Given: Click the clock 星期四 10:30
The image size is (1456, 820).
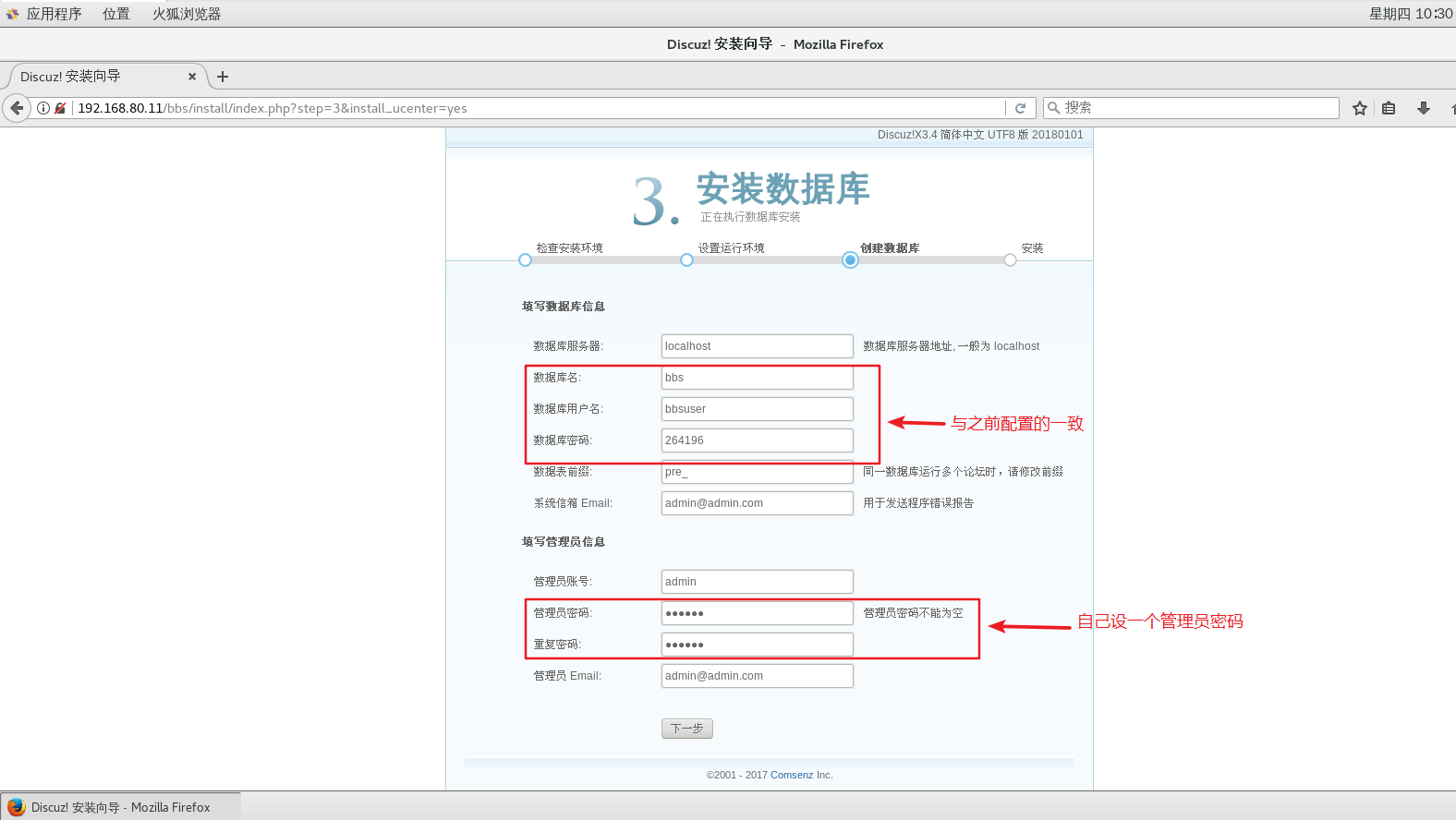Looking at the screenshot, I should pos(1411,14).
